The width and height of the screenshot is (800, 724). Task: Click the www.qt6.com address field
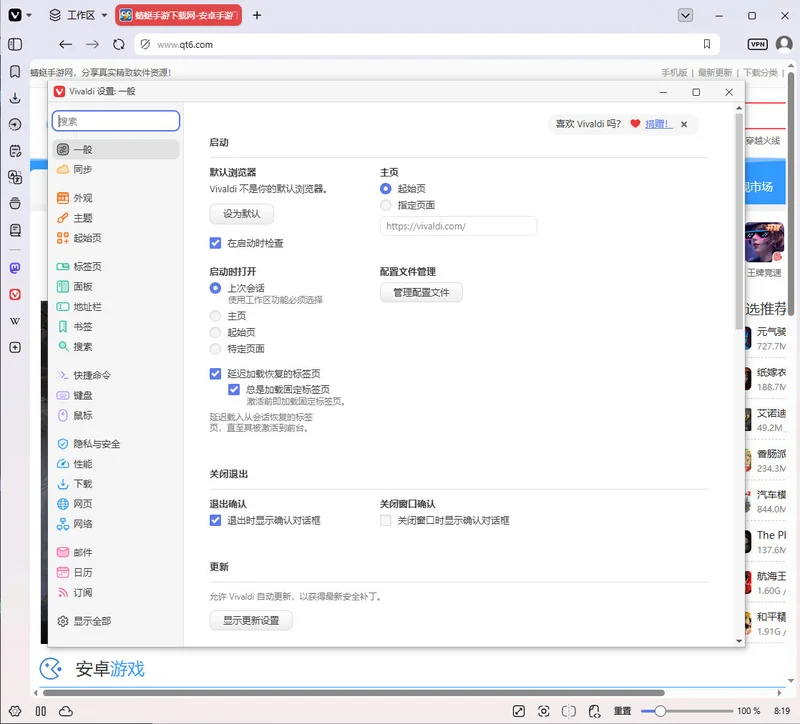[x=426, y=44]
